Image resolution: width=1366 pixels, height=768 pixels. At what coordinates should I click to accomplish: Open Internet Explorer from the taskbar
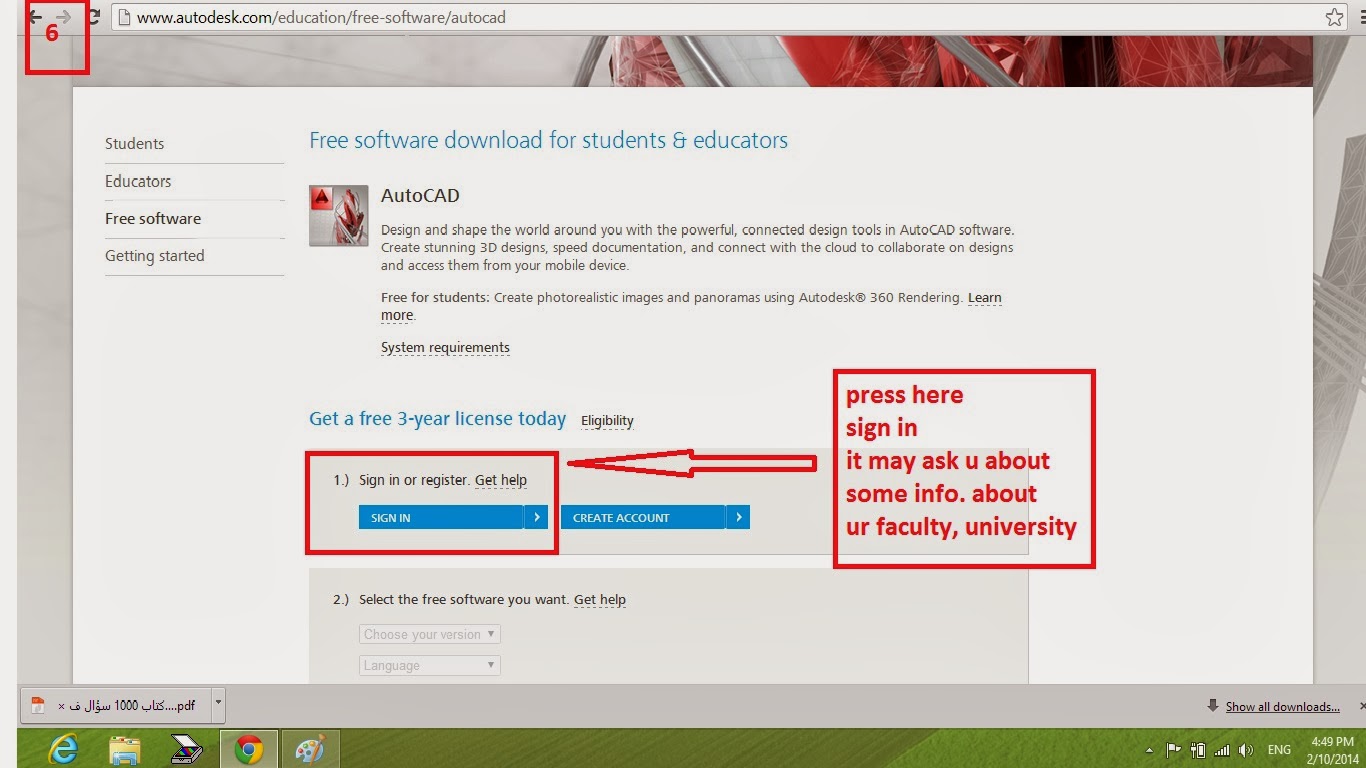click(63, 749)
